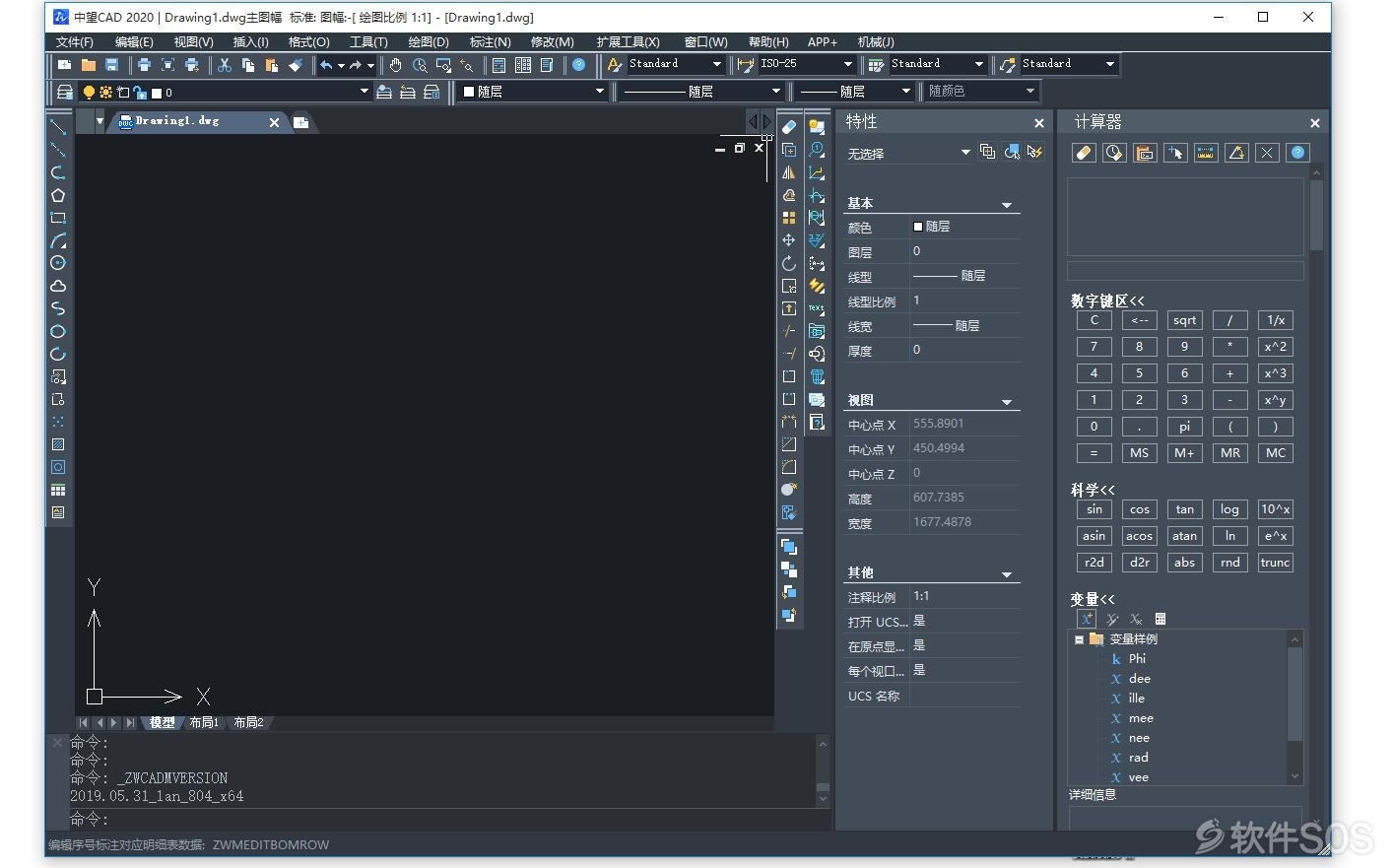The image size is (1393, 868).
Task: Click the Quick Select icon in Properties panel
Action: point(1034,152)
